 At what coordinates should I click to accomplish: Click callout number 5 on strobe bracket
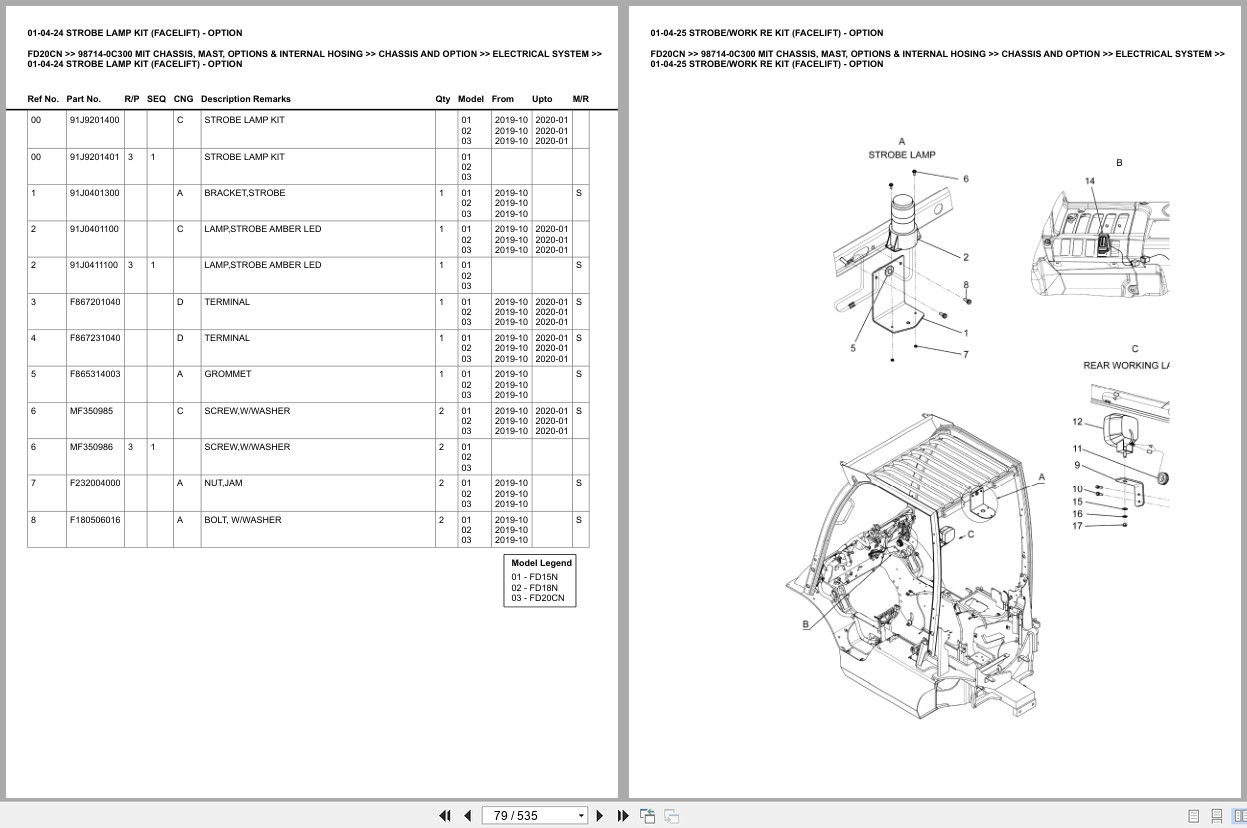(853, 349)
